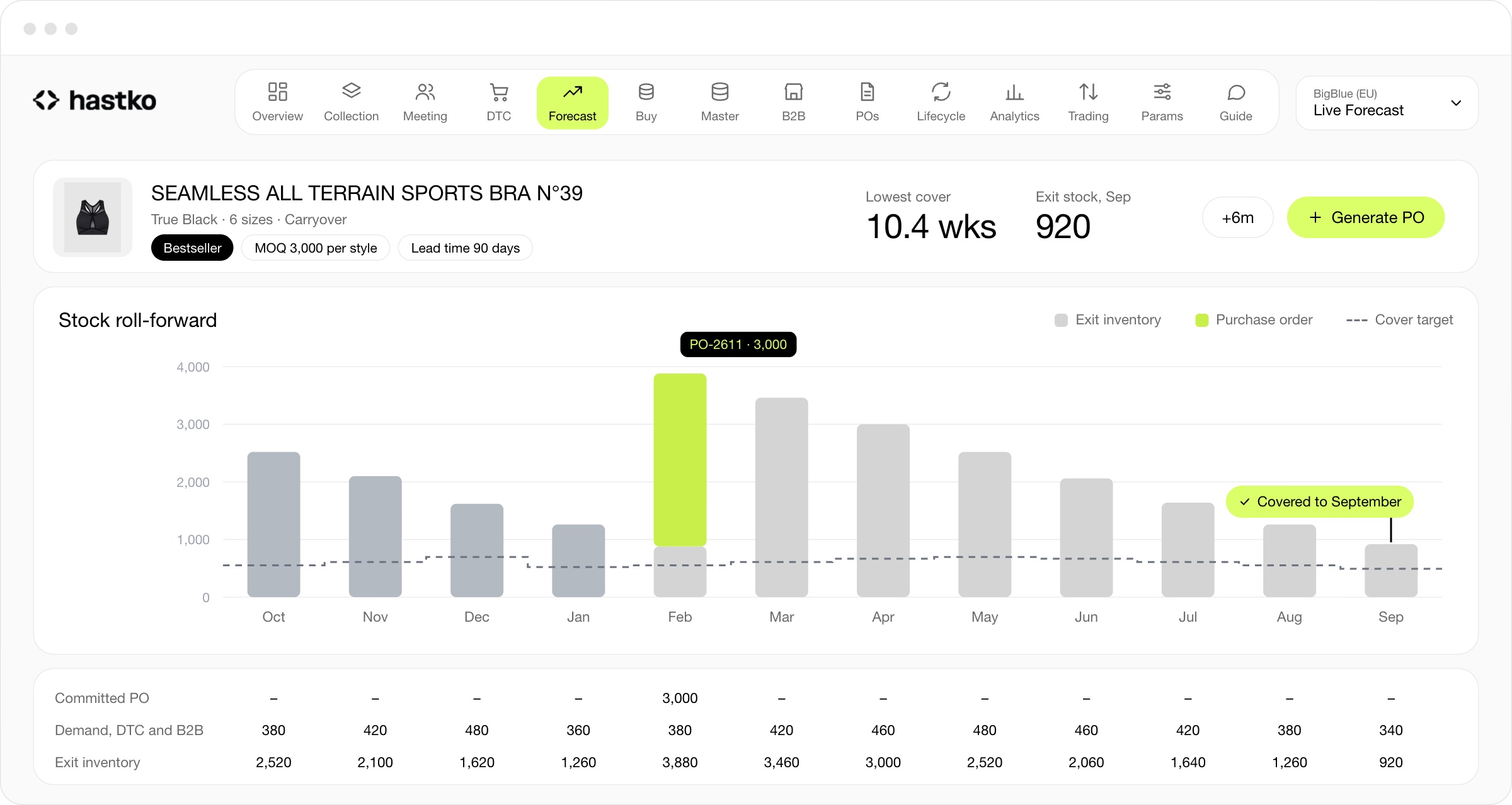Click the Demand, DTC and B2B row label
The height and width of the screenshot is (805, 1512).
point(129,730)
